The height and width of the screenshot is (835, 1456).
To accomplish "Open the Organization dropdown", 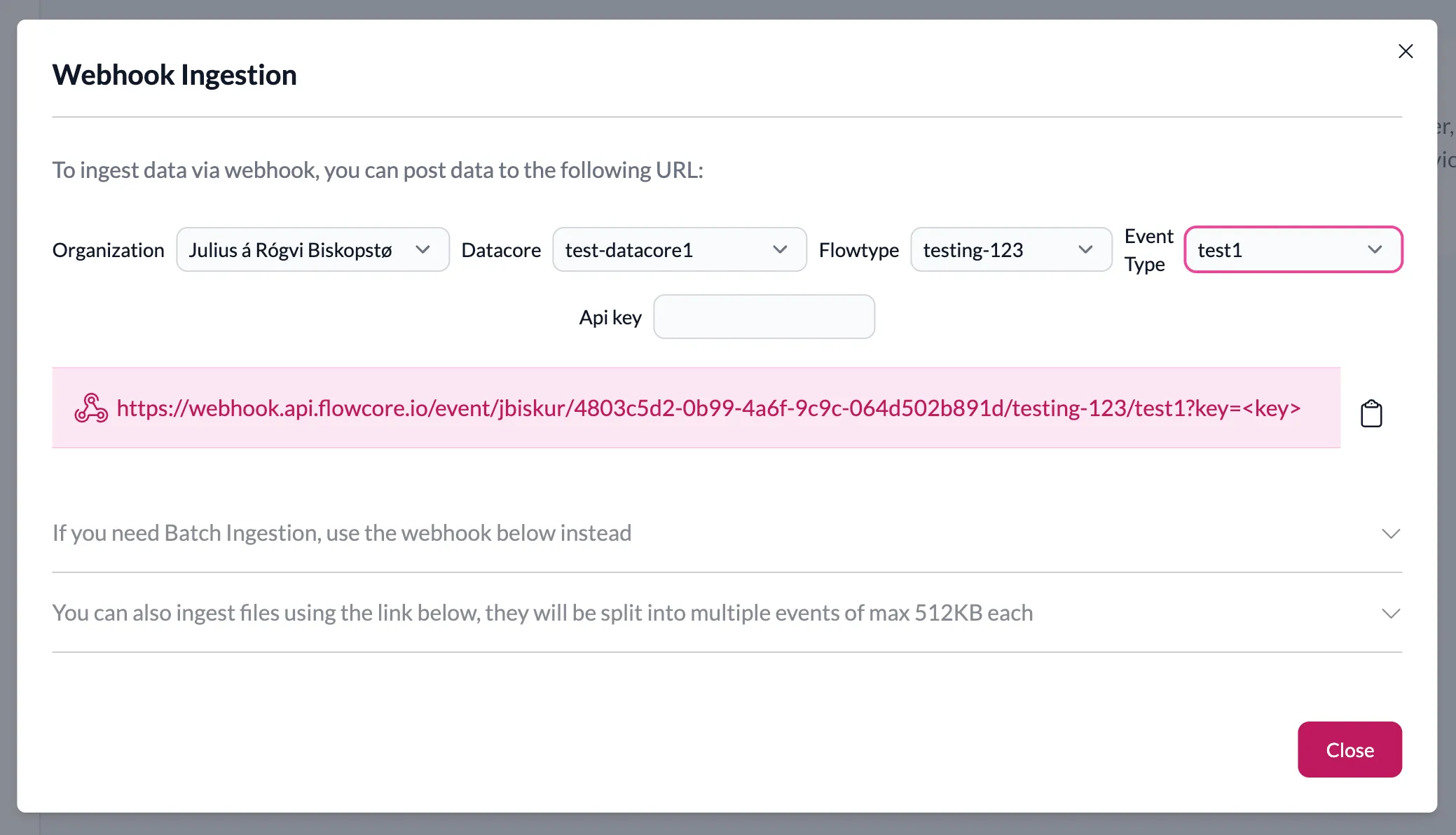I will [x=313, y=249].
